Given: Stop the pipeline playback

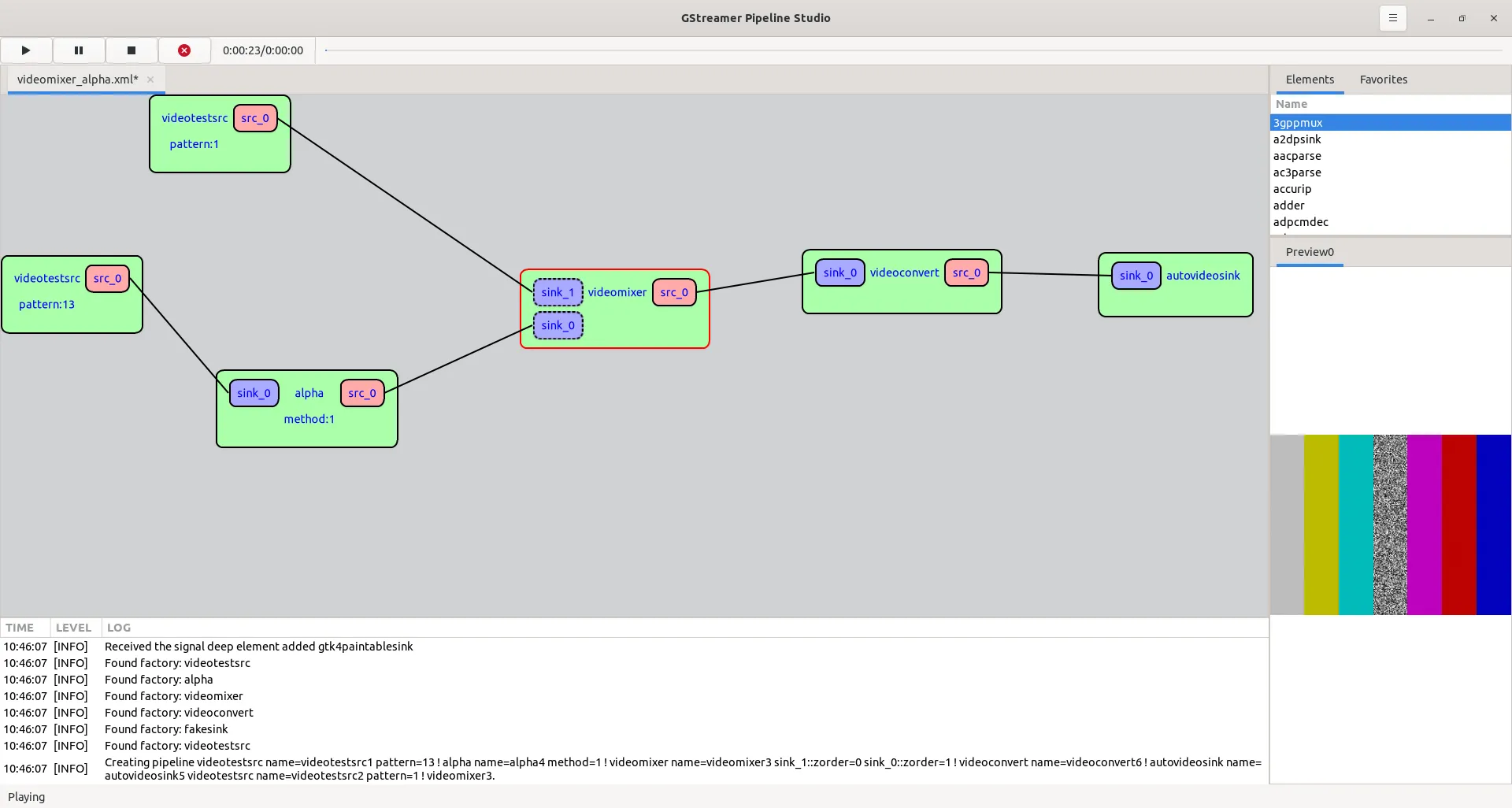Looking at the screenshot, I should coord(132,50).
